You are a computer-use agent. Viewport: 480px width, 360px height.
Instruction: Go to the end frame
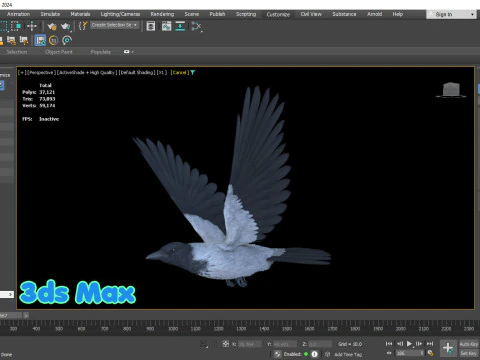(430, 344)
